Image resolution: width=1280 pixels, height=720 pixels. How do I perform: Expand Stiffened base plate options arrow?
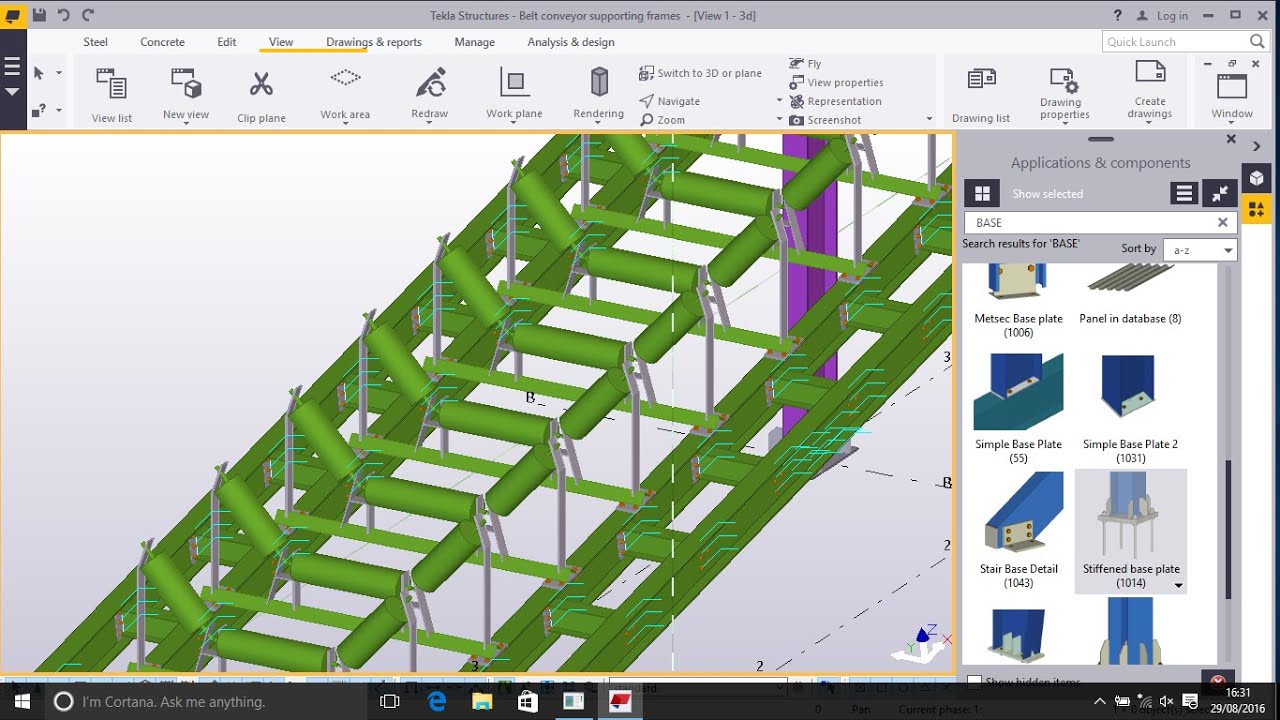pos(1178,586)
